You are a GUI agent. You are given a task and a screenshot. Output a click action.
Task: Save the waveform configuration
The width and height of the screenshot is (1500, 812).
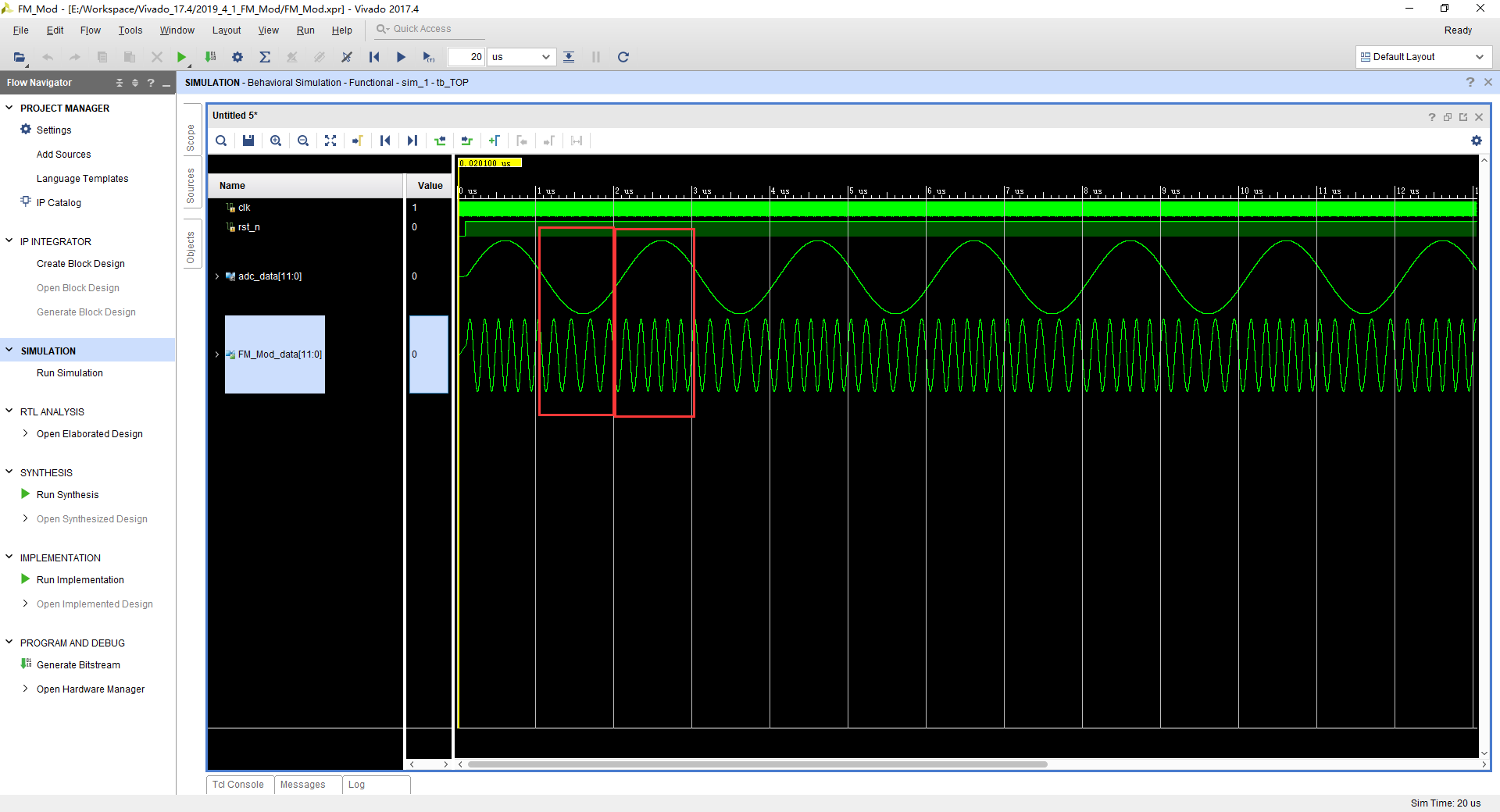[x=248, y=141]
